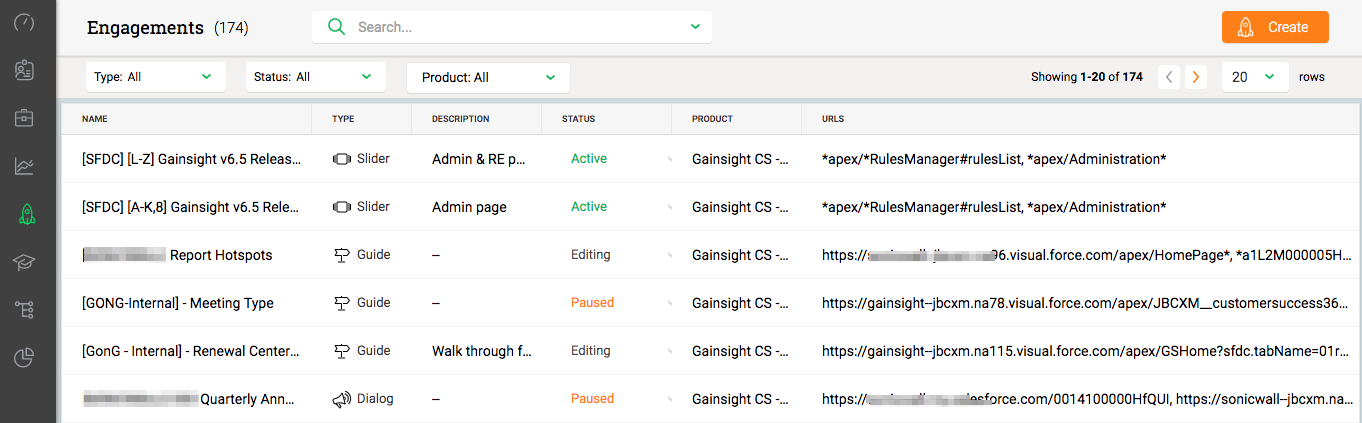Change the 20 rows per page dropdown
Screen dimensions: 1362x423
pyautogui.click(x=1254, y=77)
